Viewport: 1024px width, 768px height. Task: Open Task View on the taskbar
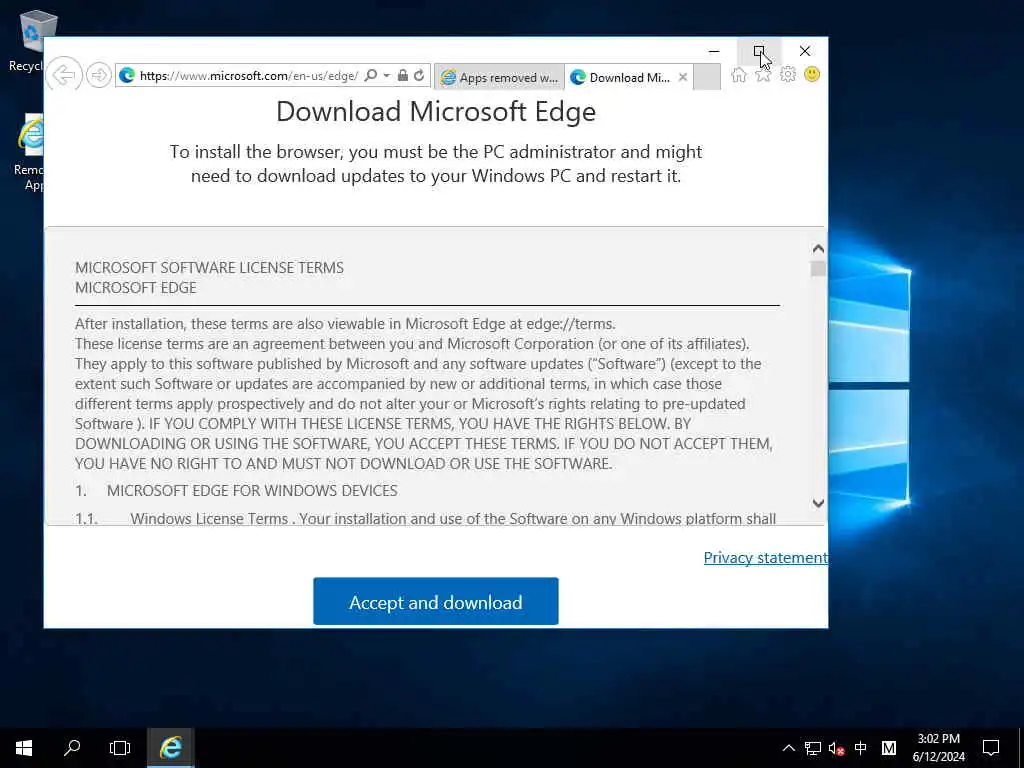(x=120, y=748)
